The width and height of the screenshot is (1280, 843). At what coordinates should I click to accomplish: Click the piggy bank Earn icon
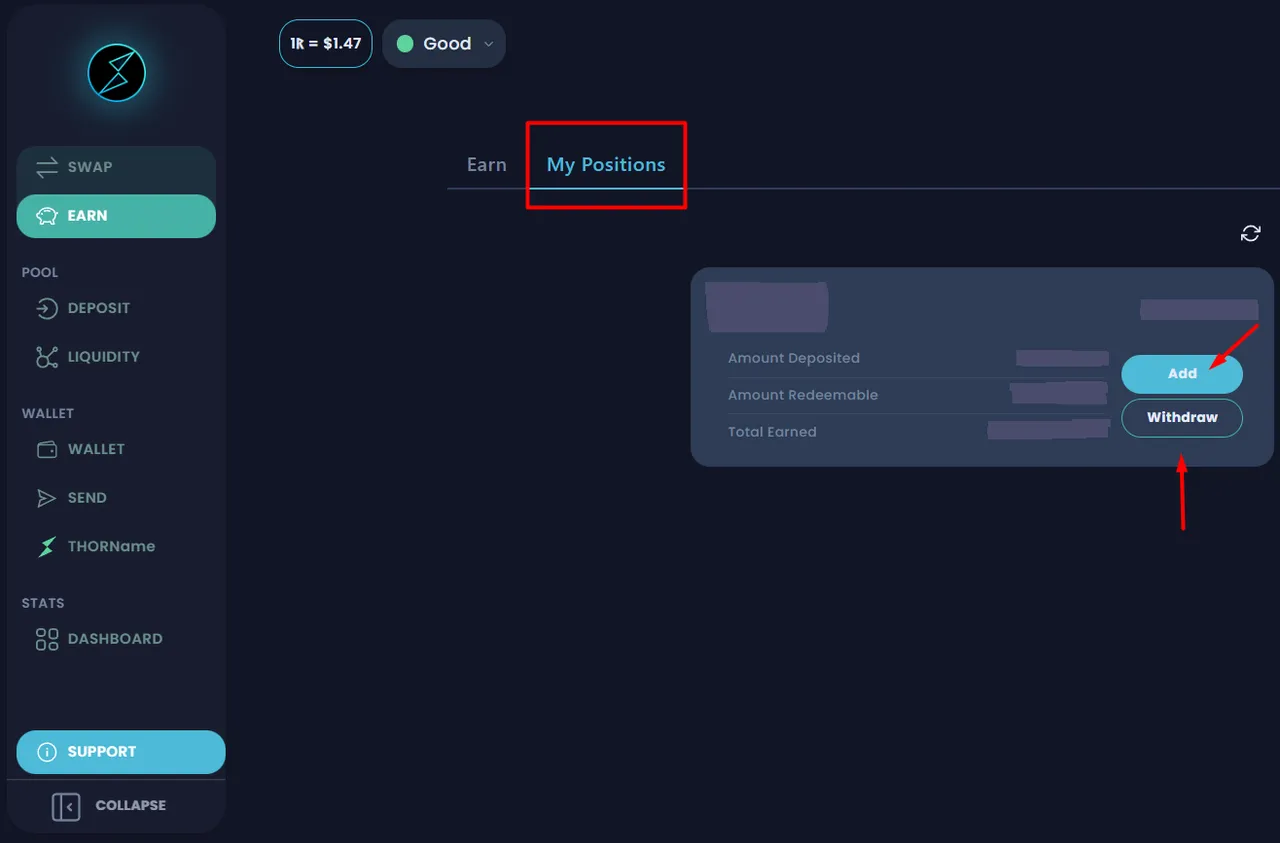(47, 216)
